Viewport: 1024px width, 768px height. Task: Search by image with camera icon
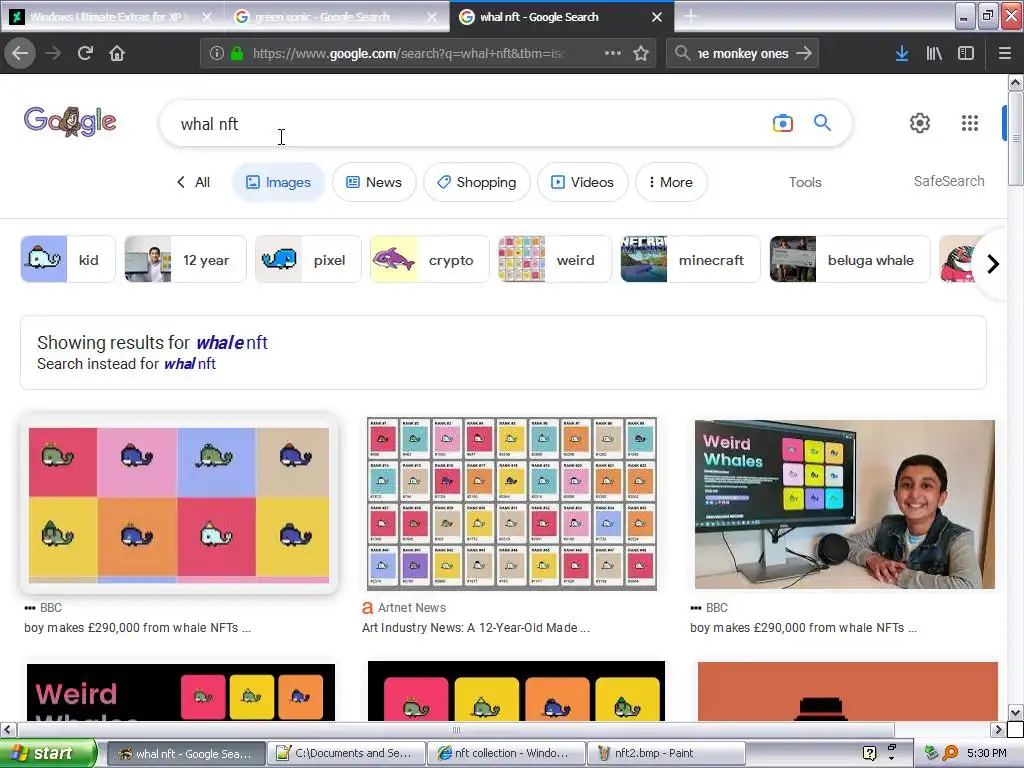pyautogui.click(x=782, y=123)
